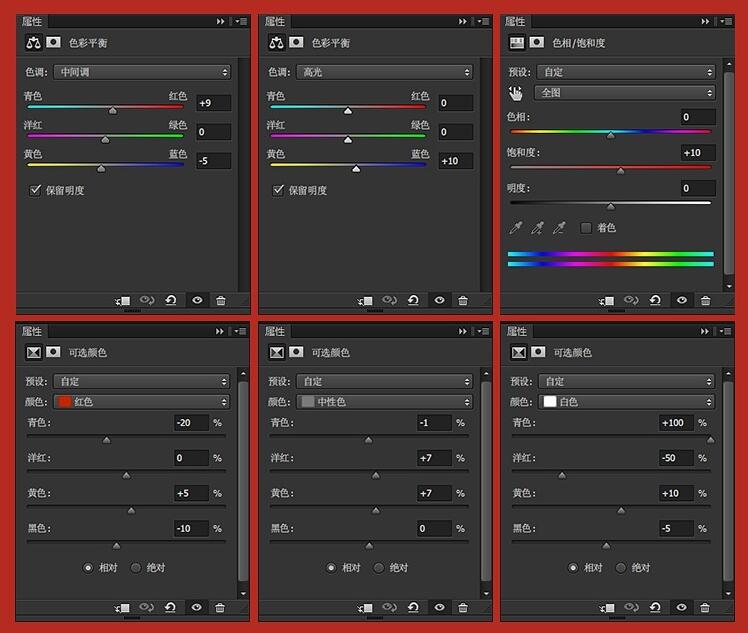Click the Magenta value field showing -50 in the Whites panel
The image size is (748, 633).
676,458
